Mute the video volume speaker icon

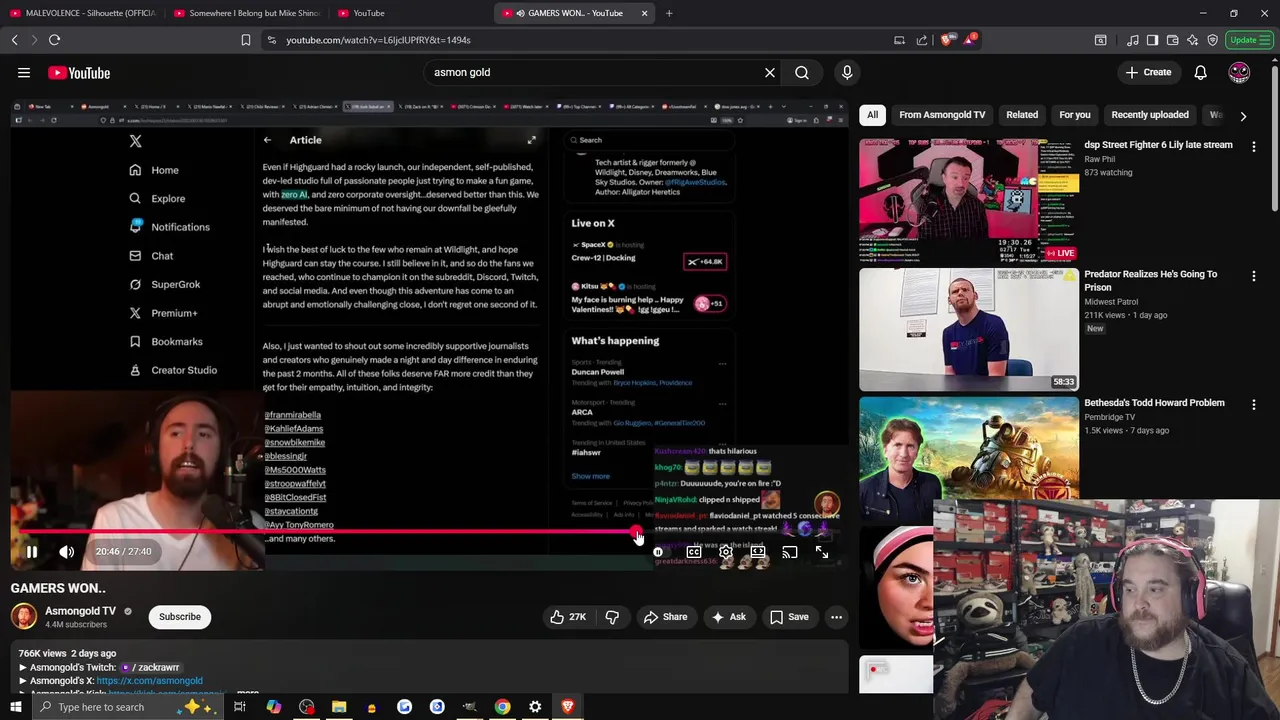[x=67, y=552]
